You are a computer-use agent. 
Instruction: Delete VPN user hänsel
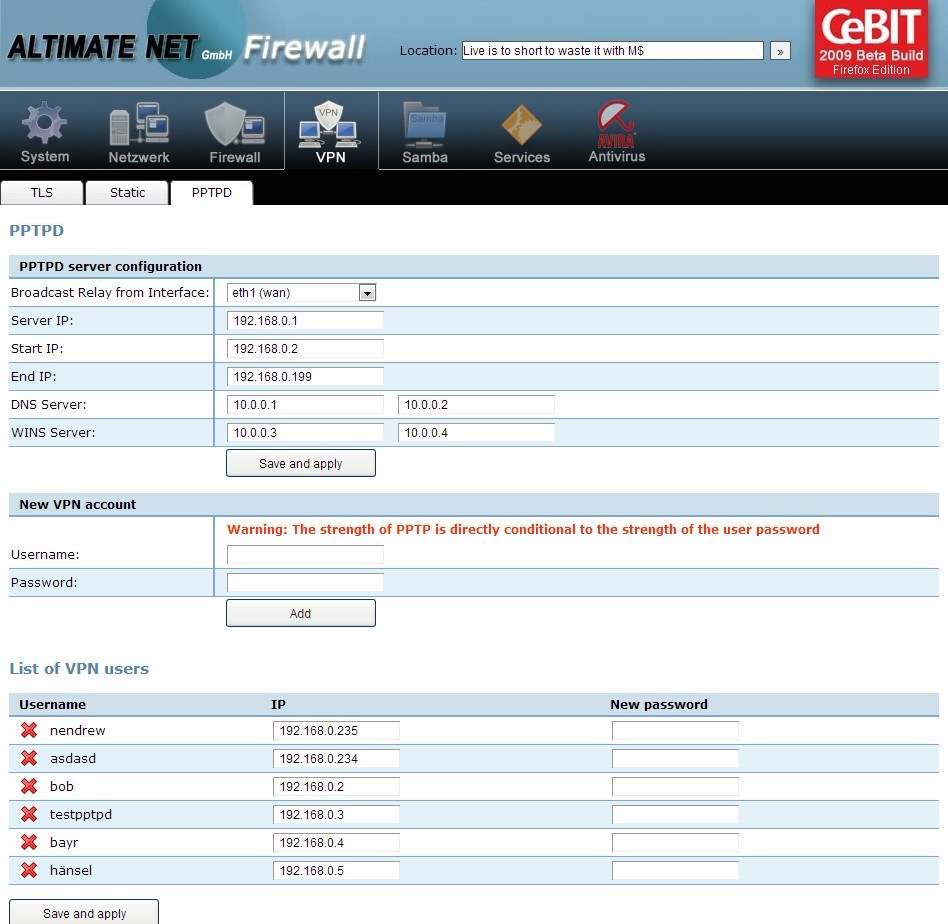coord(29,870)
